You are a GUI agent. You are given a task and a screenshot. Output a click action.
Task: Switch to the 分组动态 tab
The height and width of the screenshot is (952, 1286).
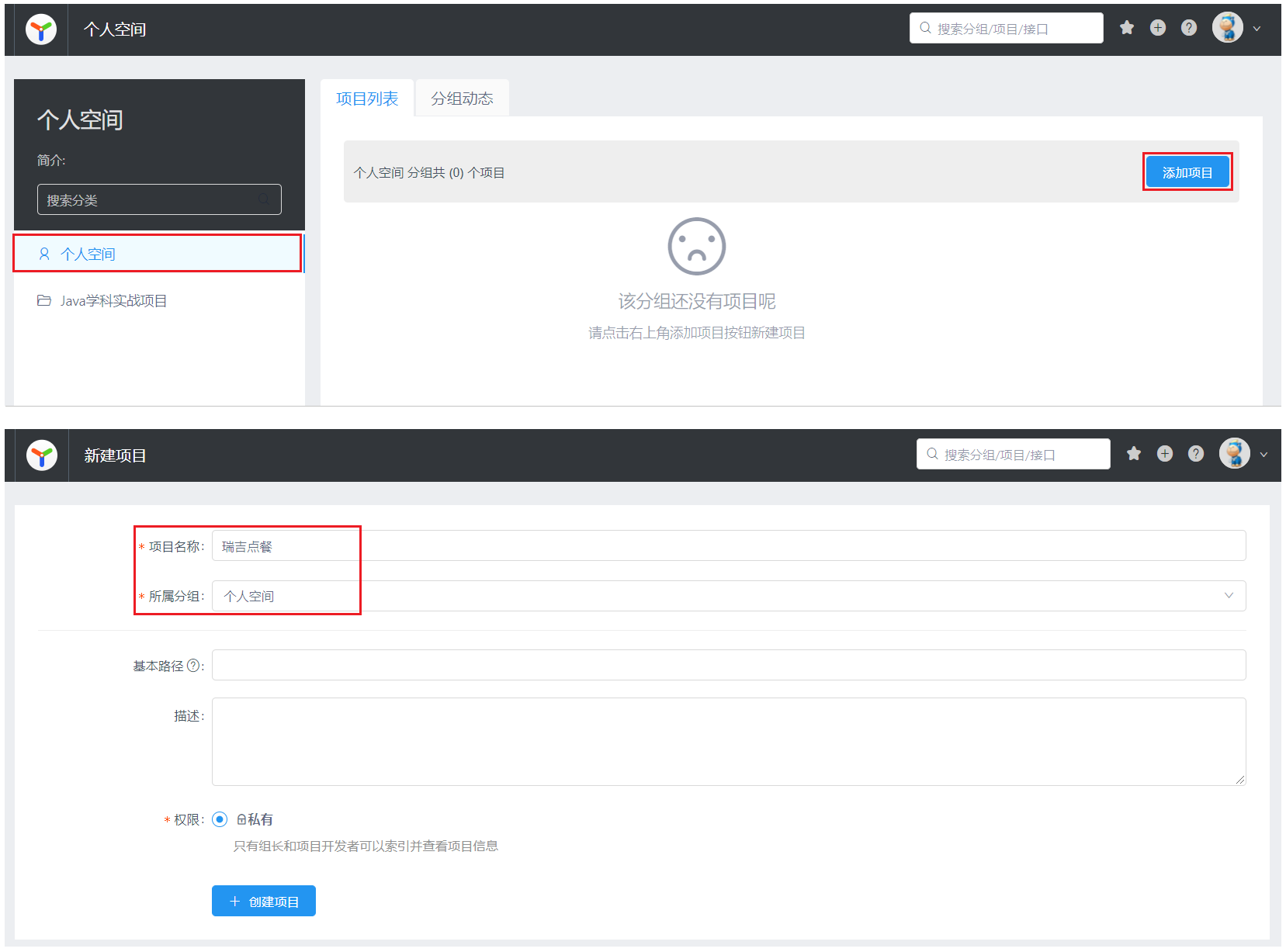tap(462, 99)
